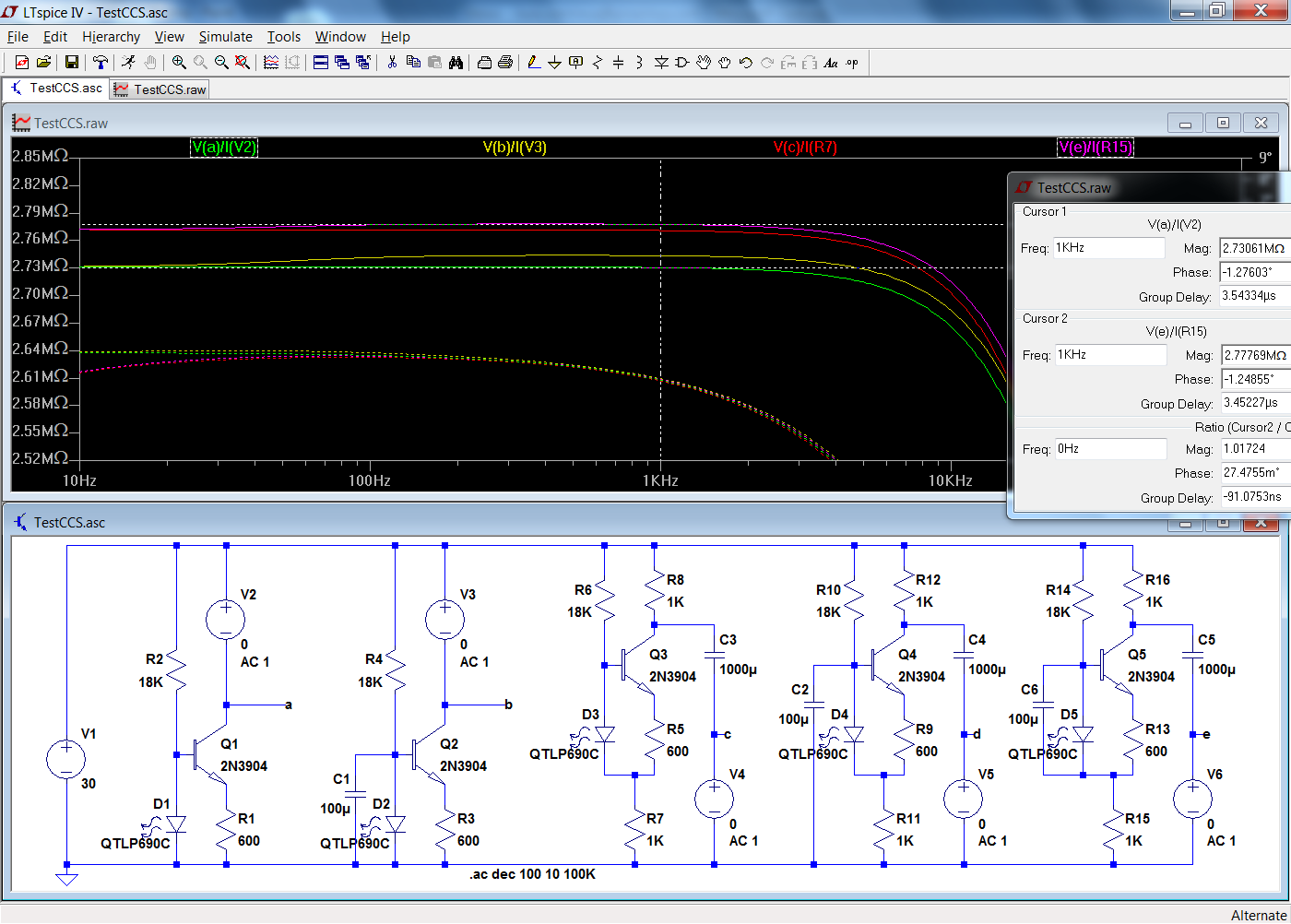Click the Alternate status bar text
The height and width of the screenshot is (924, 1291).
pyautogui.click(x=1258, y=915)
